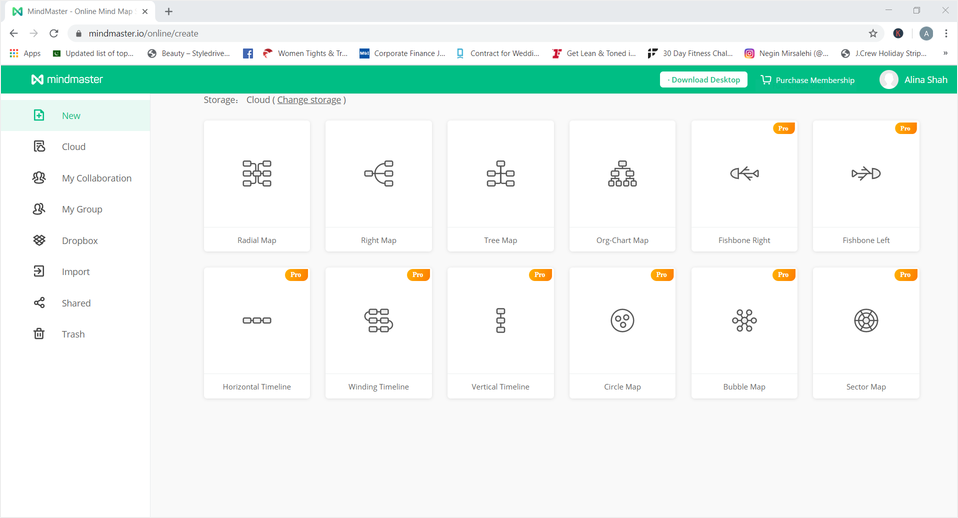The width and height of the screenshot is (958, 518).
Task: Open Trash in the sidebar
Action: pyautogui.click(x=73, y=334)
